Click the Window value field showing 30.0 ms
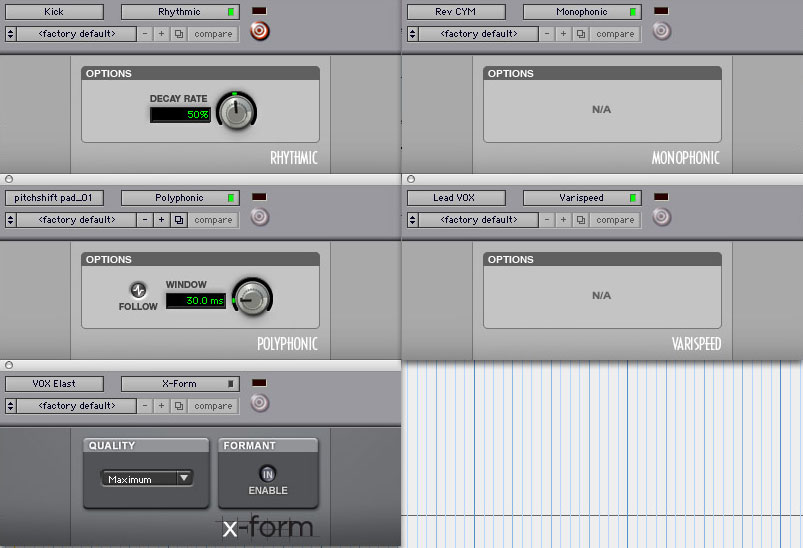Image resolution: width=803 pixels, height=548 pixels. pyautogui.click(x=195, y=300)
